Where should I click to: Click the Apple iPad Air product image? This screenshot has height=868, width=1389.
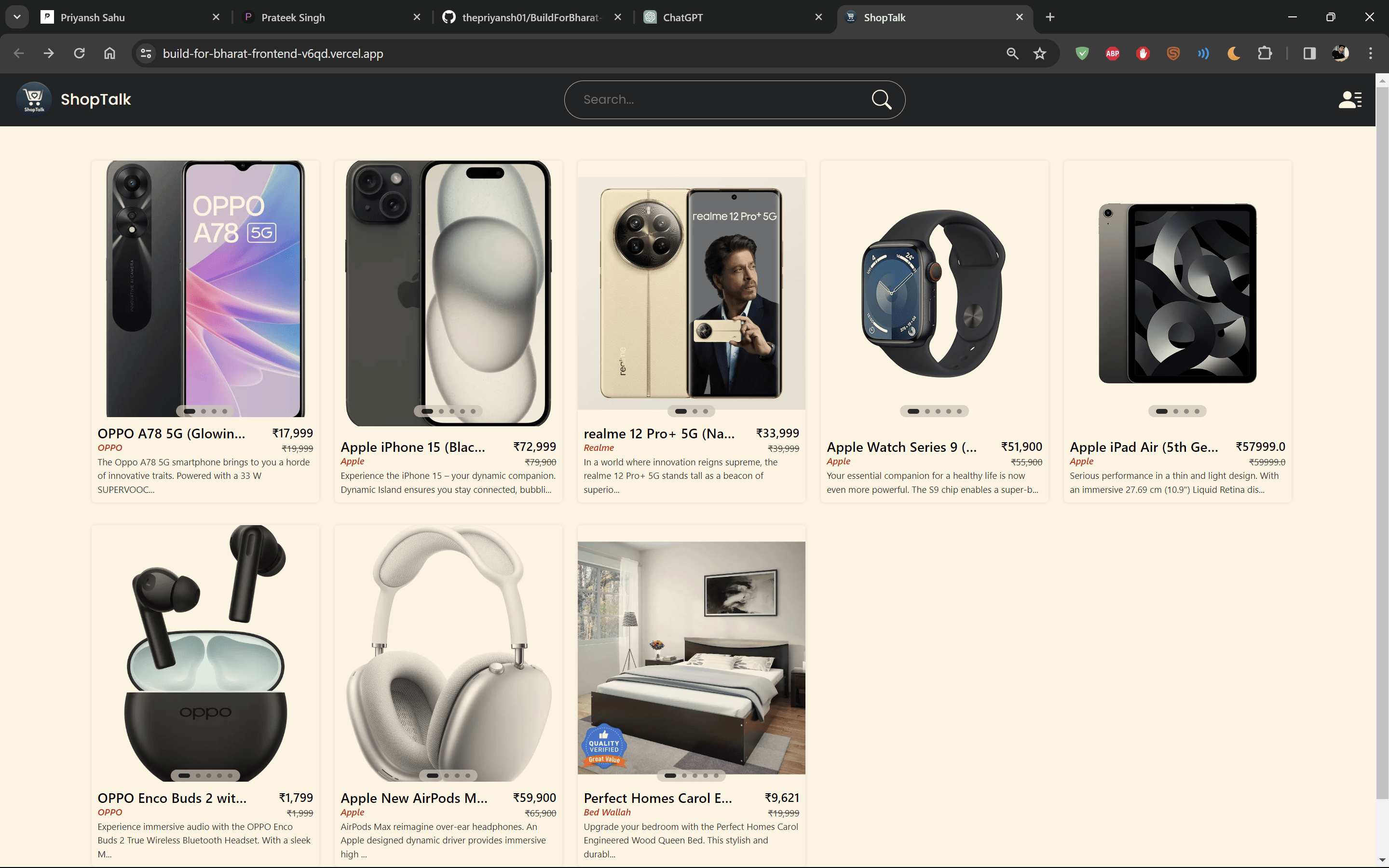(1177, 293)
